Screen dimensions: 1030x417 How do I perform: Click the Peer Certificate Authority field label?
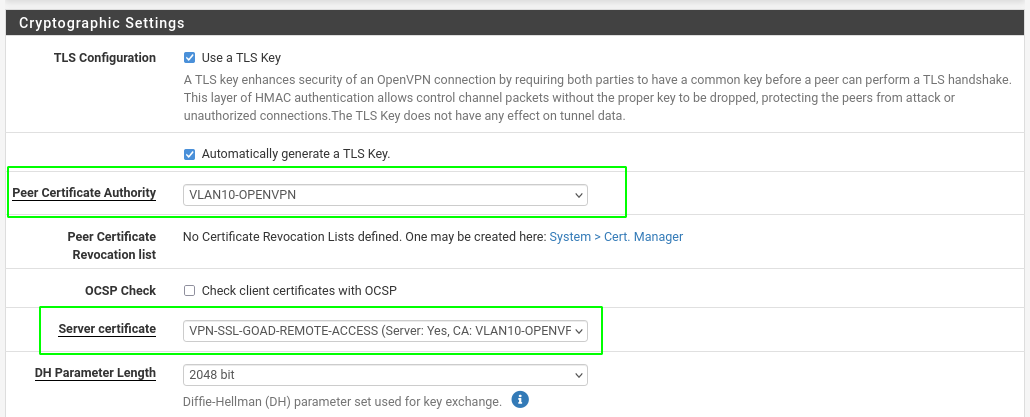(x=84, y=192)
